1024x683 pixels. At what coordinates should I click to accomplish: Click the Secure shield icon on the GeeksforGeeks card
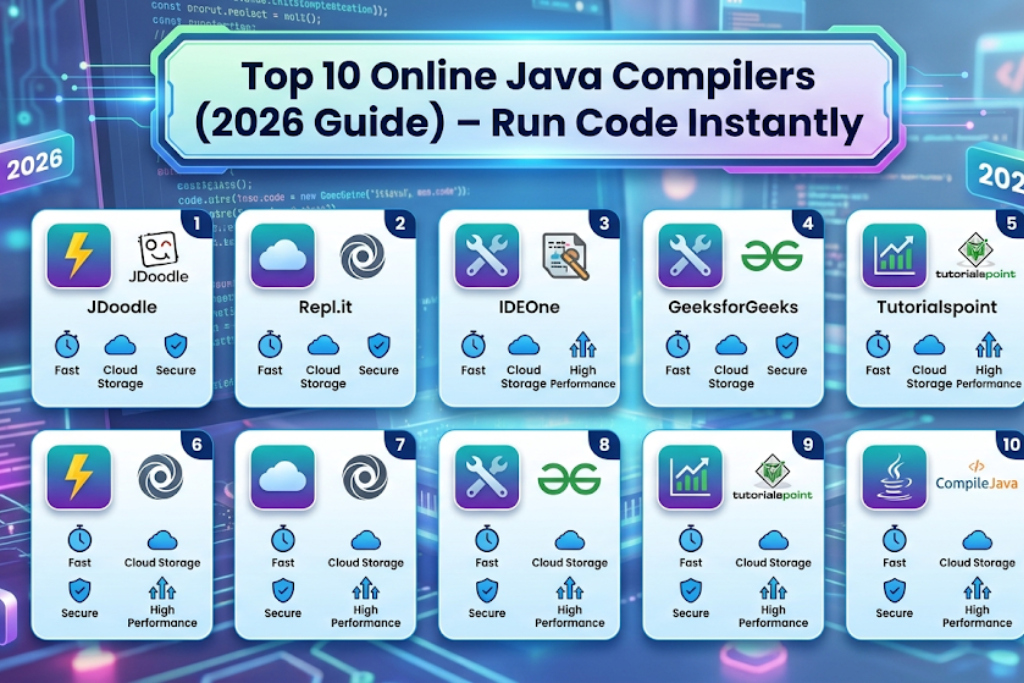click(x=787, y=345)
